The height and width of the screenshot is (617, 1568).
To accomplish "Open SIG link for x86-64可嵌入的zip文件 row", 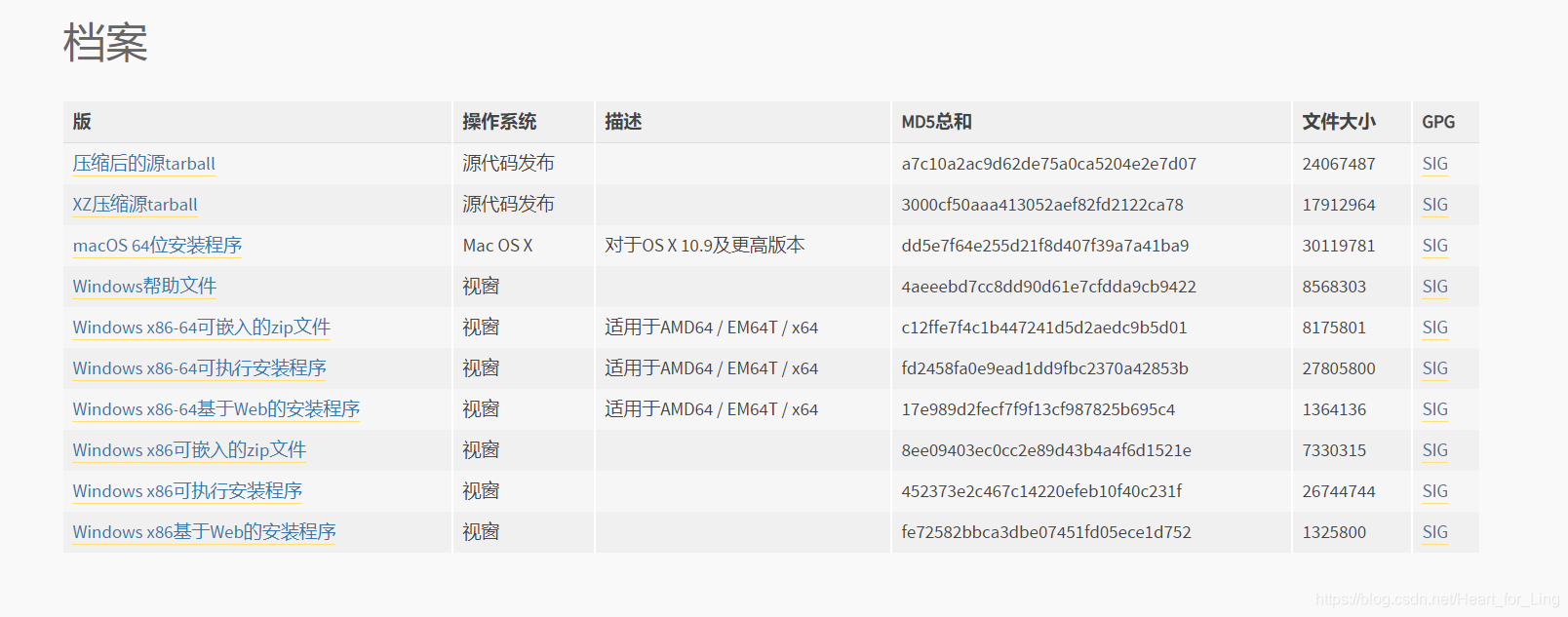I will [1435, 328].
